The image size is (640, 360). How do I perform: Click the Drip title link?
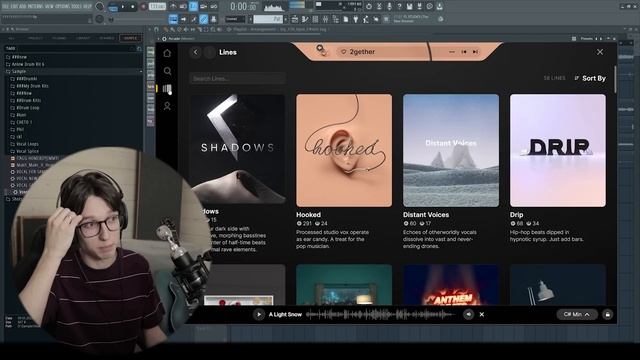[516, 215]
